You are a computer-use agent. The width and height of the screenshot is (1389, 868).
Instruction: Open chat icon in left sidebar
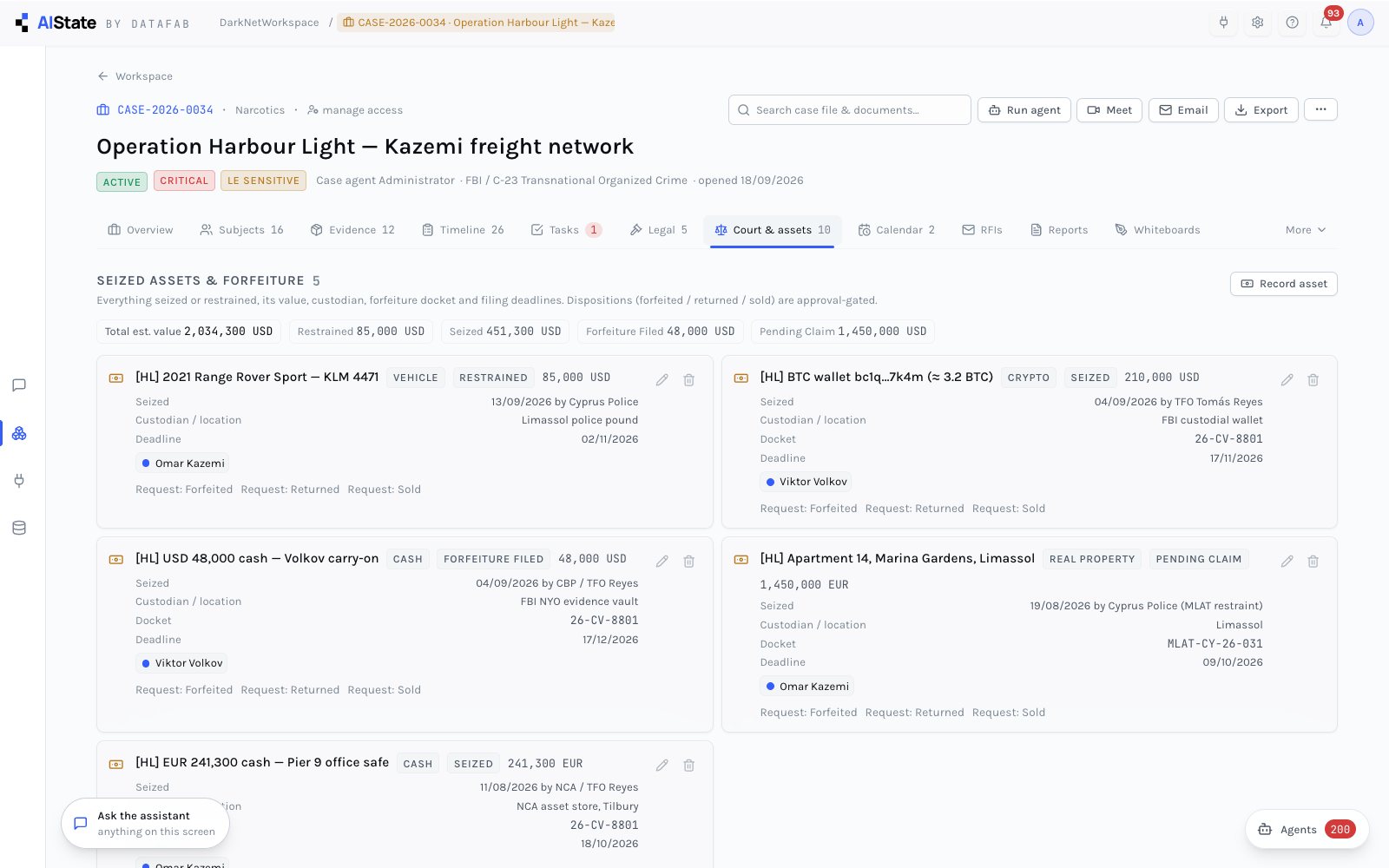click(19, 385)
